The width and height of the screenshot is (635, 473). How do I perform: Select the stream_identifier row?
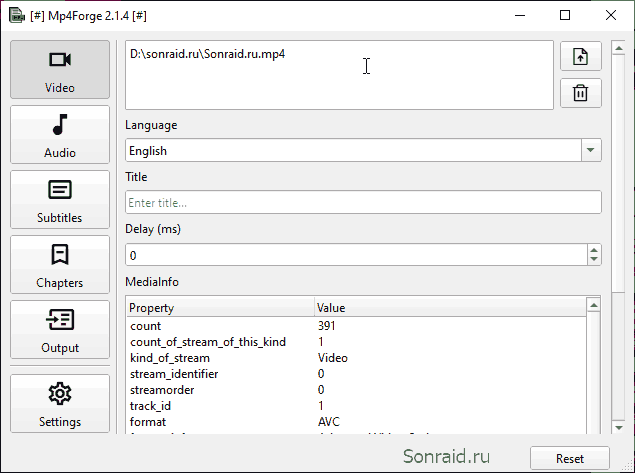coord(356,374)
